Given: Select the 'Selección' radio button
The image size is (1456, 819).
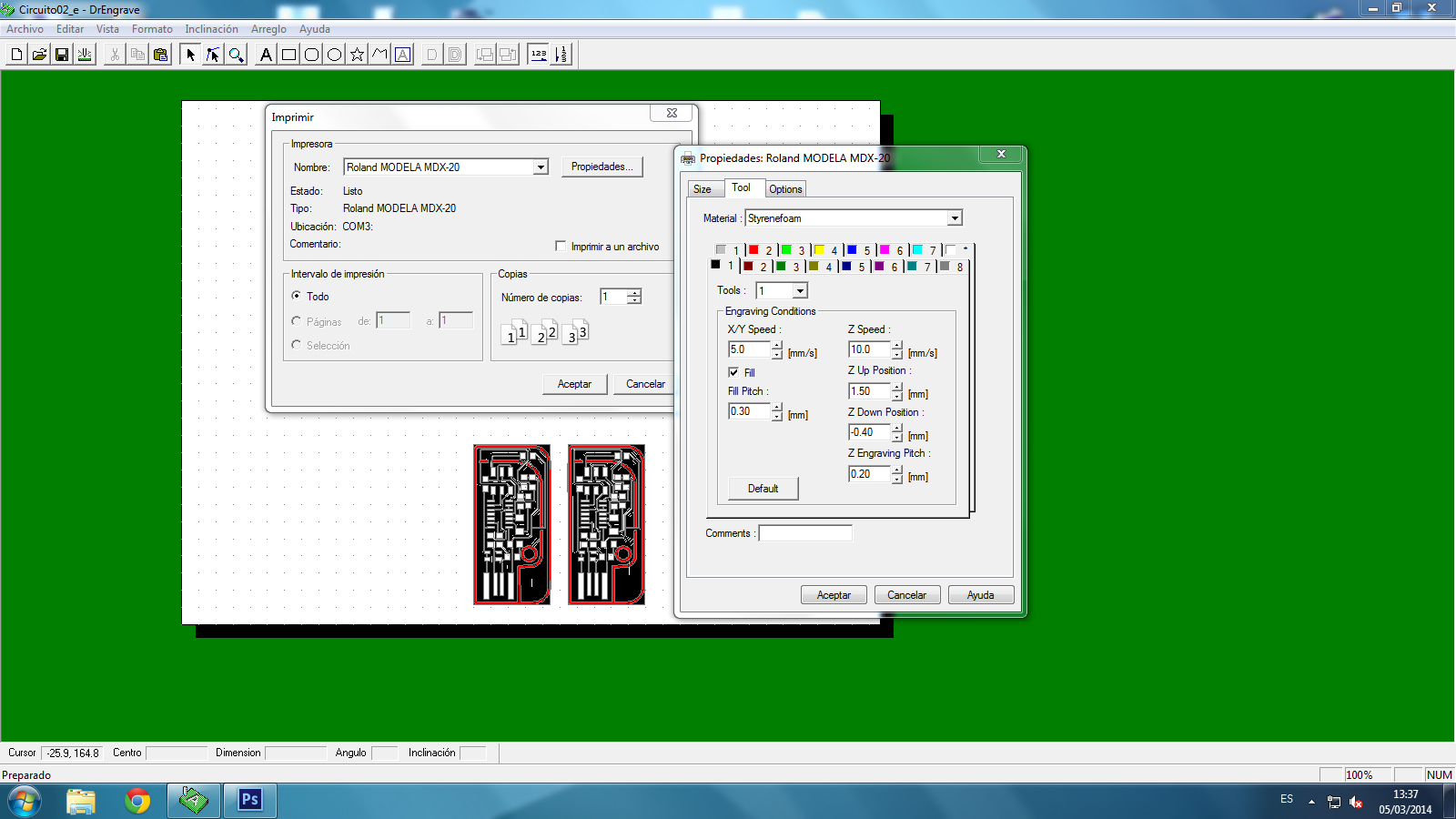Looking at the screenshot, I should tap(296, 345).
